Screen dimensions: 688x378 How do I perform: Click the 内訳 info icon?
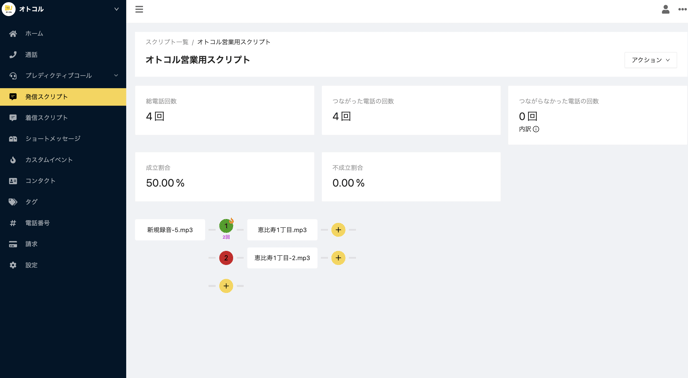[536, 129]
